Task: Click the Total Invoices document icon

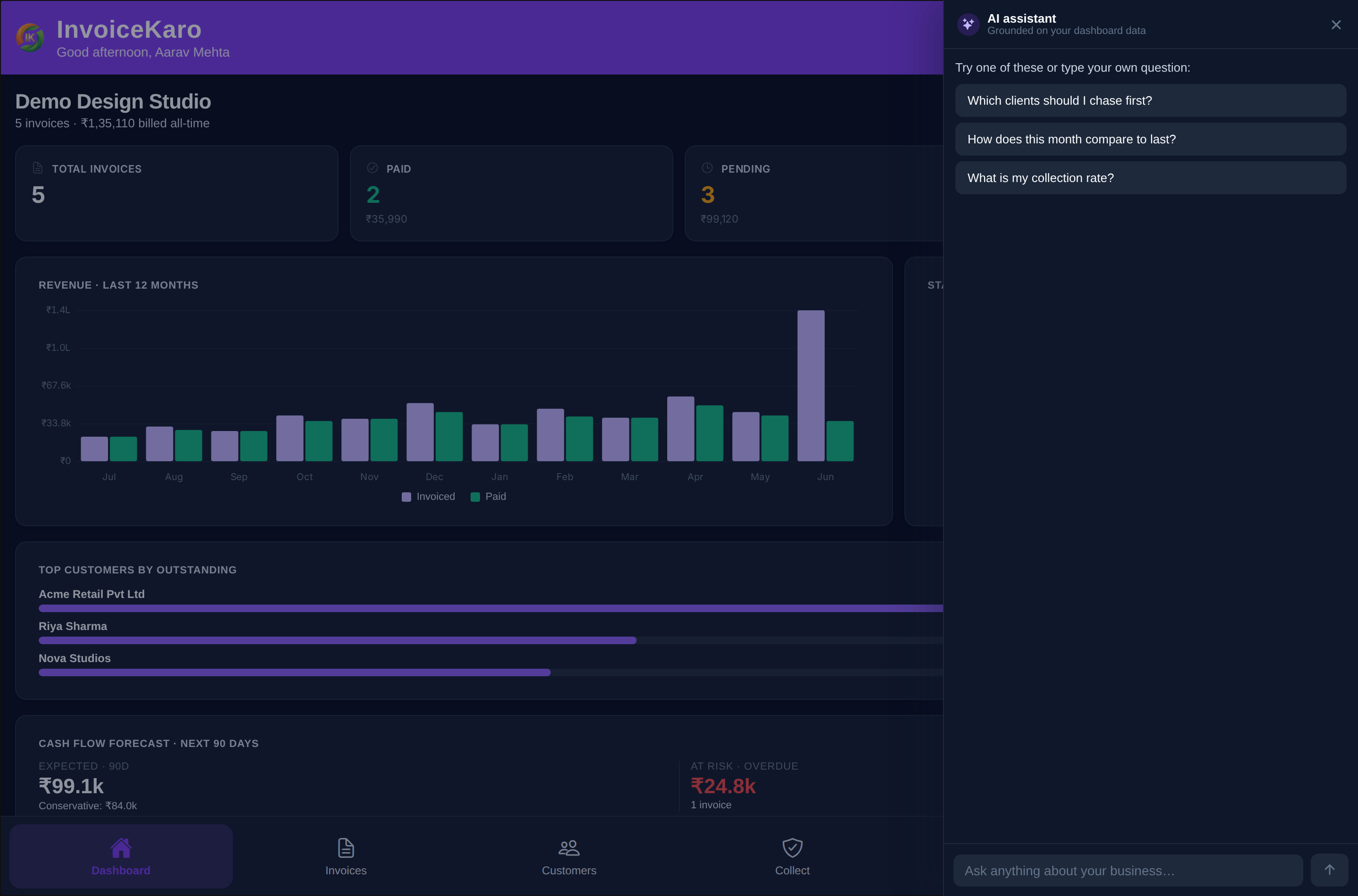Action: pos(38,167)
